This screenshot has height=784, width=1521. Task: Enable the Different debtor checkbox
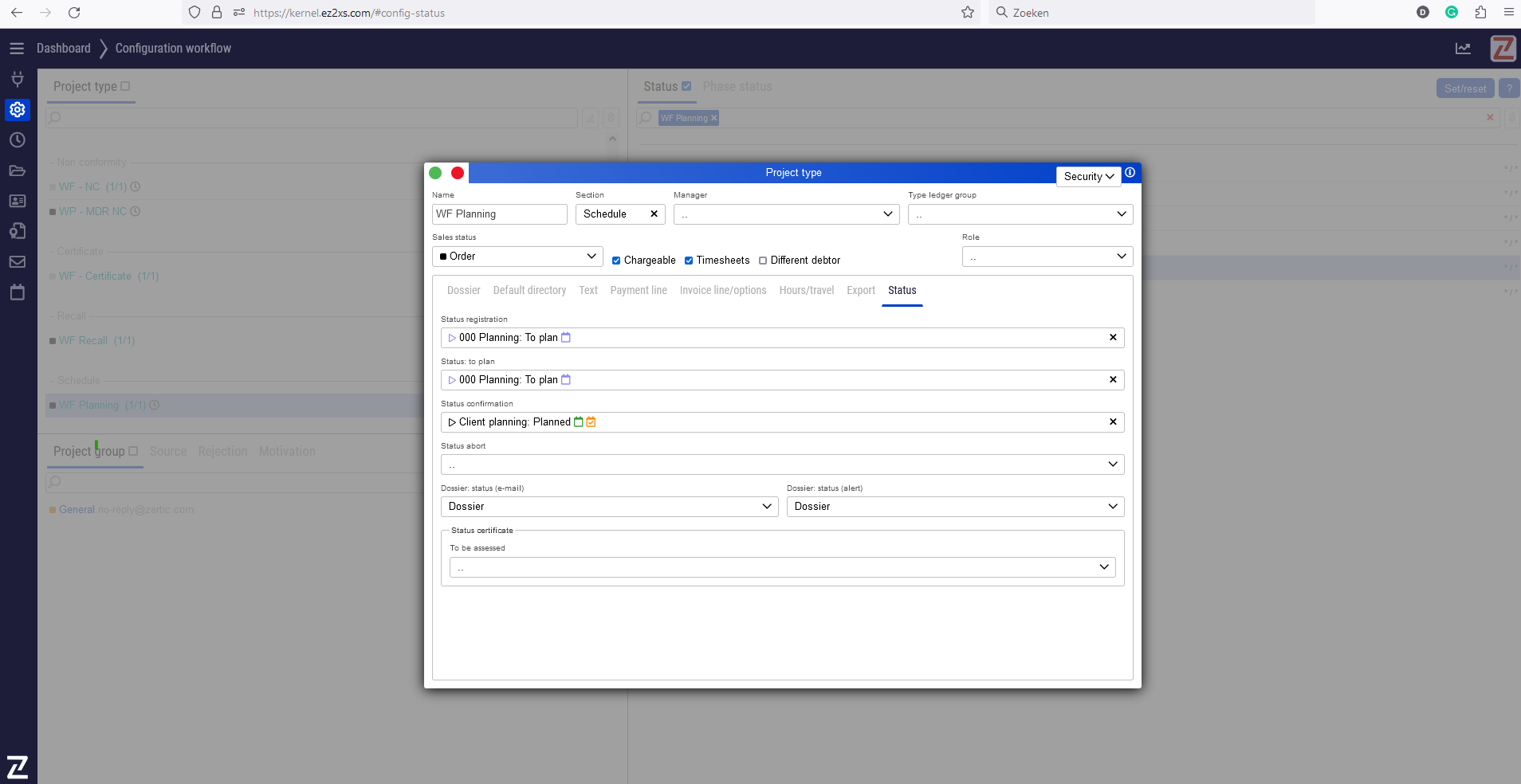point(763,261)
